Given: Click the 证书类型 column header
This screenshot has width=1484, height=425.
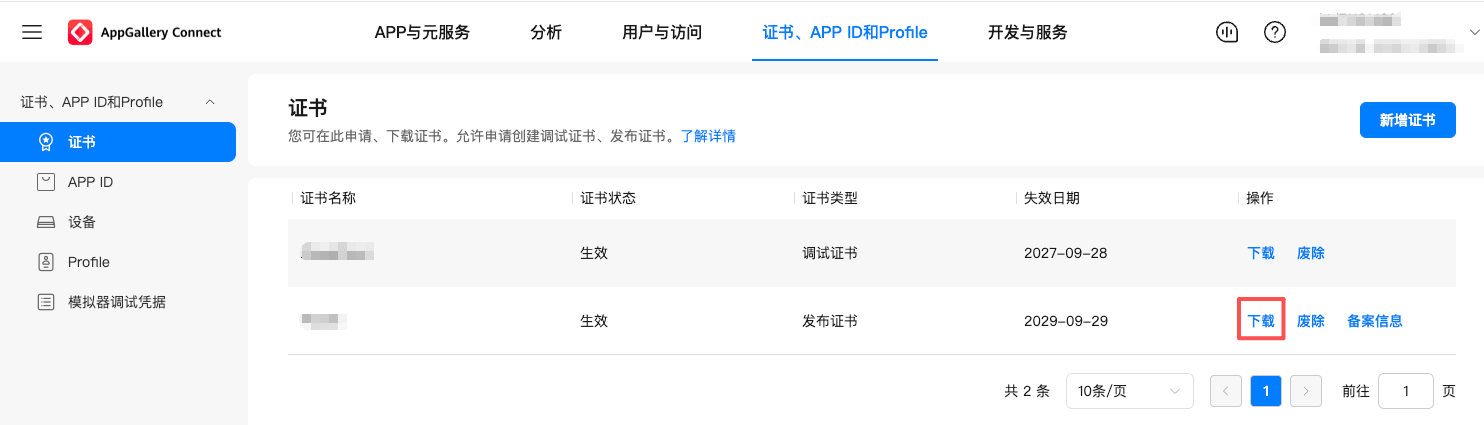Looking at the screenshot, I should point(830,198).
